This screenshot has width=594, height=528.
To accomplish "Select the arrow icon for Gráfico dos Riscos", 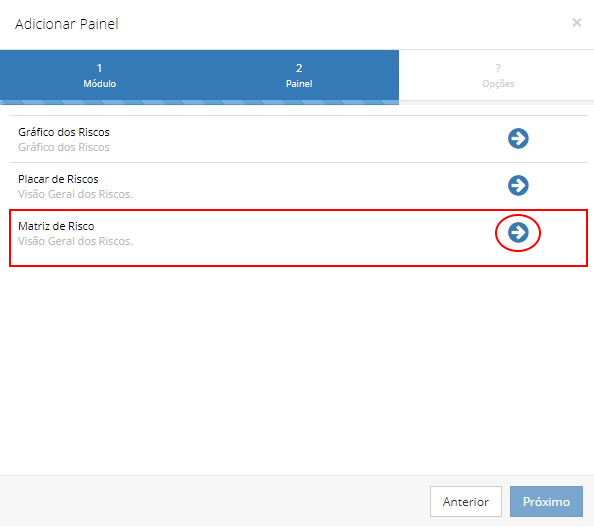I will point(518,138).
